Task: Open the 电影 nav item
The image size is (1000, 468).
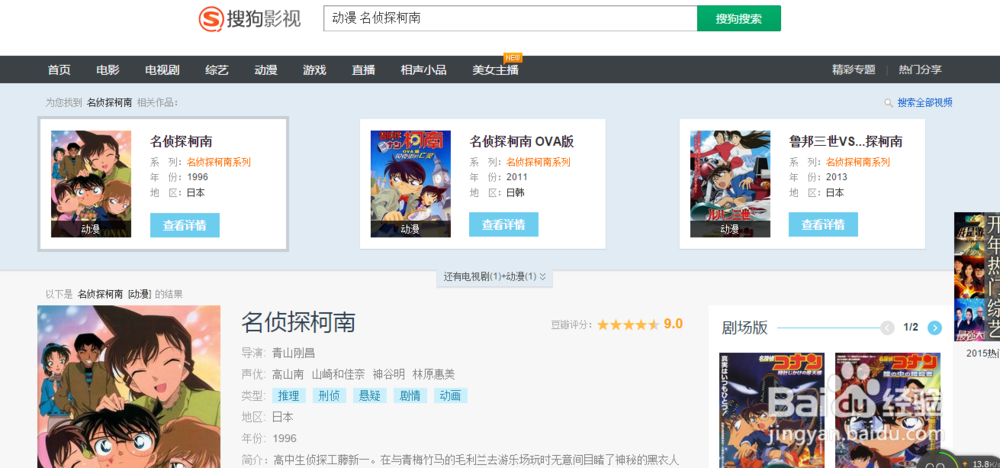Action: [x=108, y=70]
